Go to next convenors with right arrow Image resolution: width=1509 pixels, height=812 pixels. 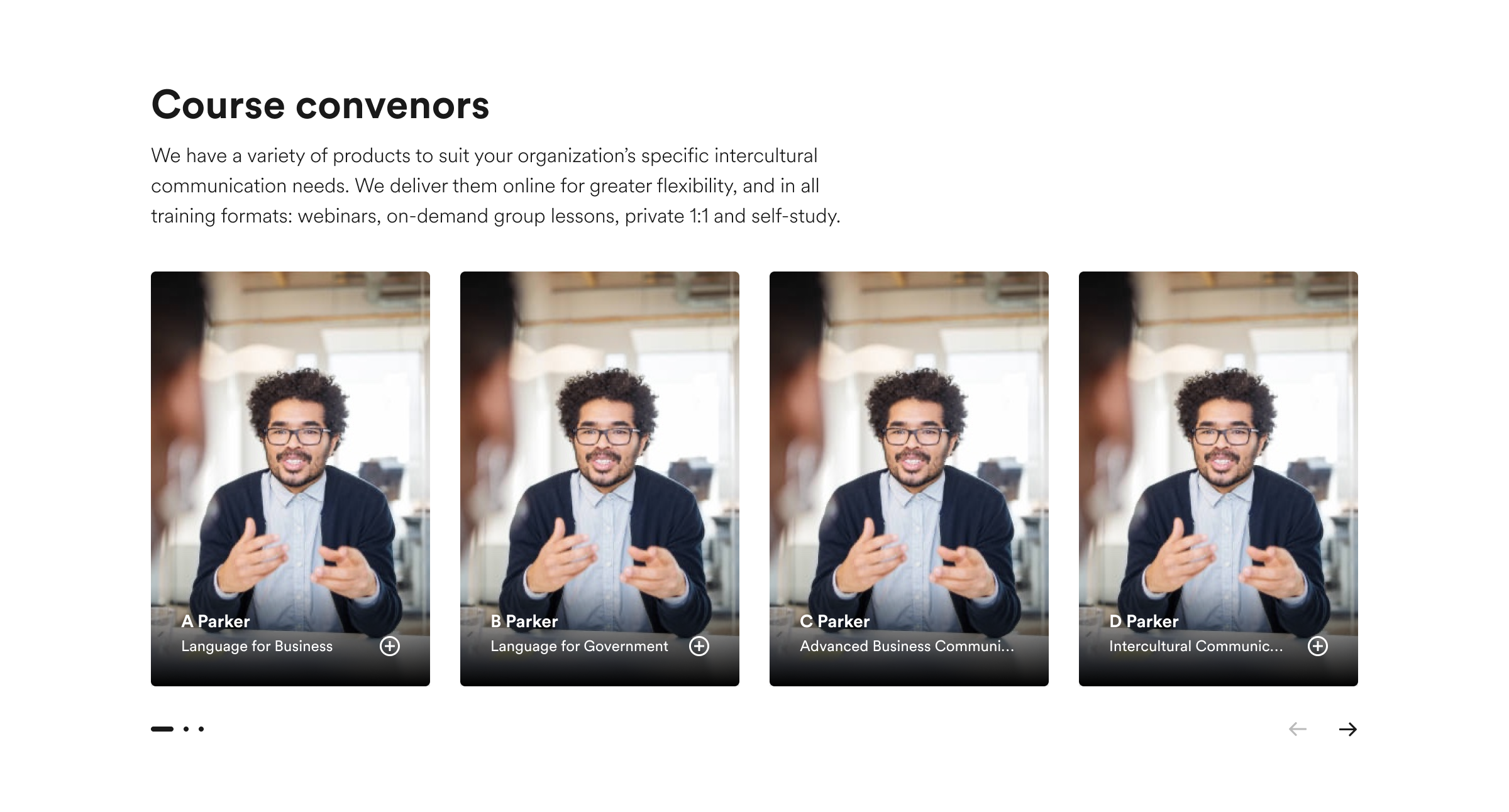point(1348,729)
